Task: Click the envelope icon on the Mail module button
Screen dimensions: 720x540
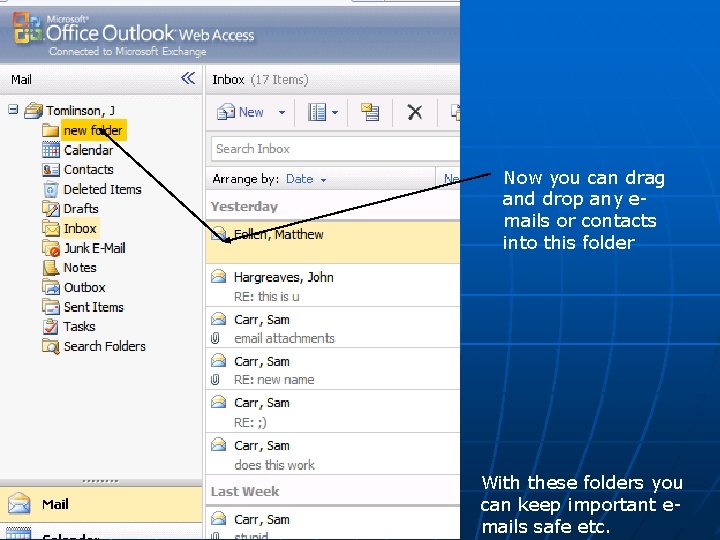Action: pyautogui.click(x=19, y=504)
